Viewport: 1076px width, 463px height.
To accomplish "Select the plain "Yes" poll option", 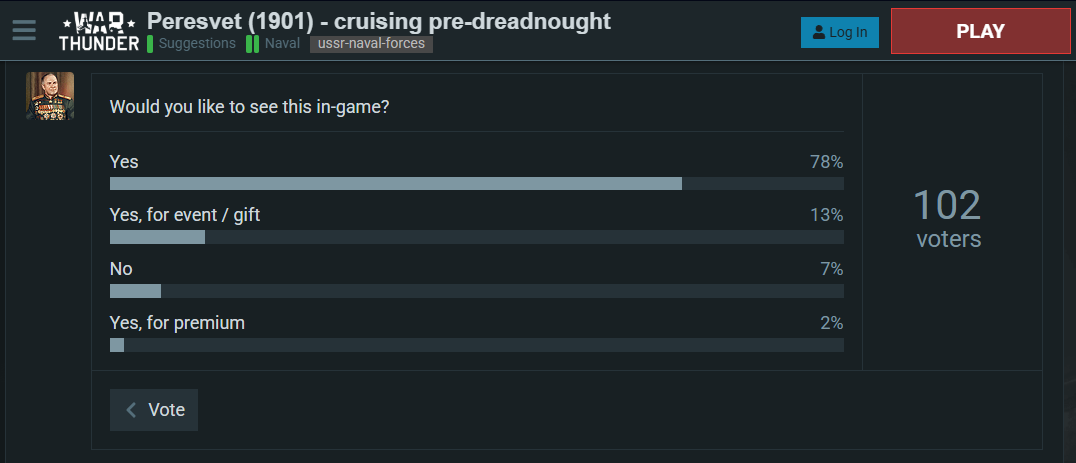I will pos(124,162).
